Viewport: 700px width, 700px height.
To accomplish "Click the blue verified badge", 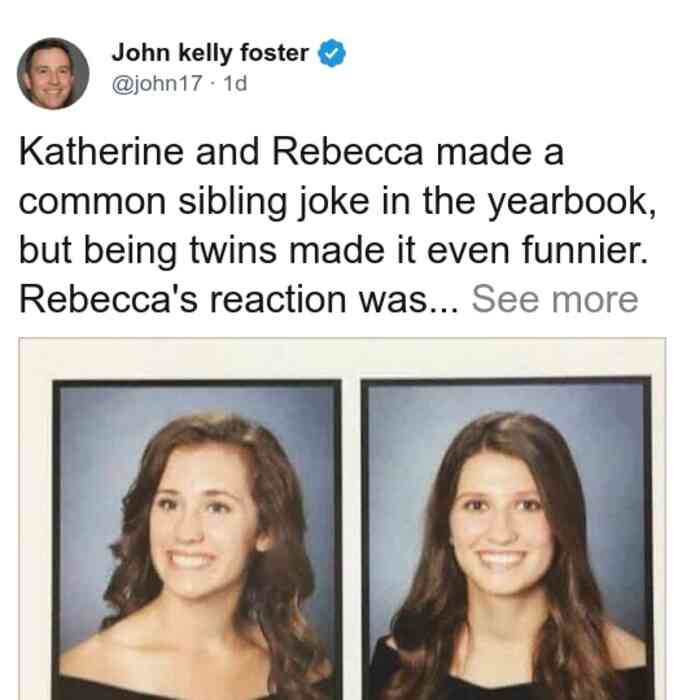I will pyautogui.click(x=331, y=53).
